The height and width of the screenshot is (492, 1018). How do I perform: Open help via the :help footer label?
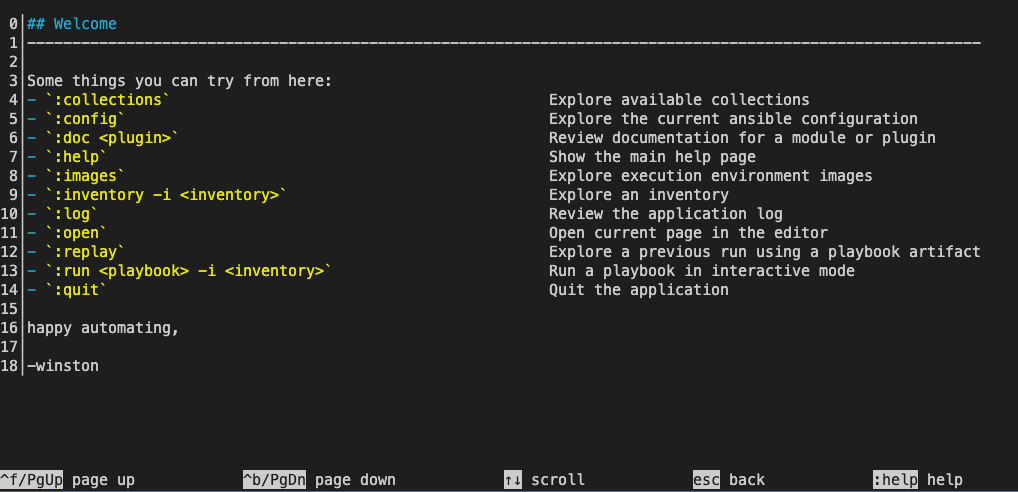point(895,480)
